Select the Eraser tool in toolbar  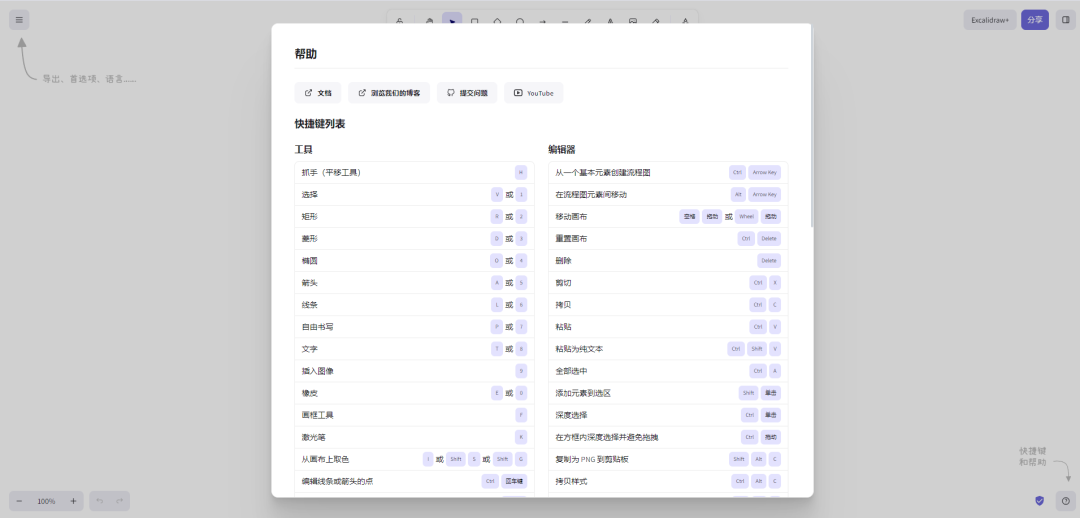tap(656, 20)
